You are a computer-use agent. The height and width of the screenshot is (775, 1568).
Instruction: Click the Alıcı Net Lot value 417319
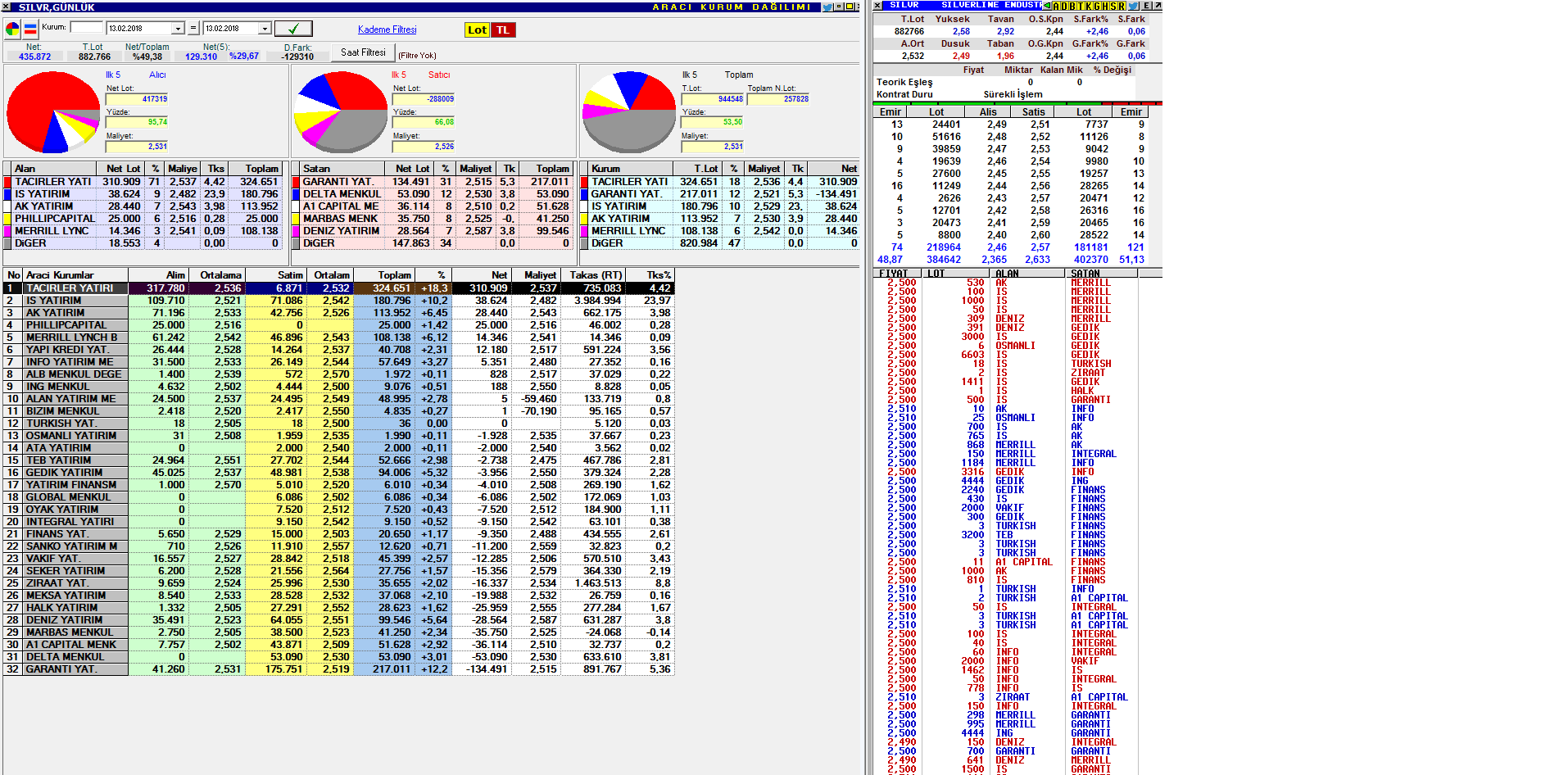click(137, 99)
